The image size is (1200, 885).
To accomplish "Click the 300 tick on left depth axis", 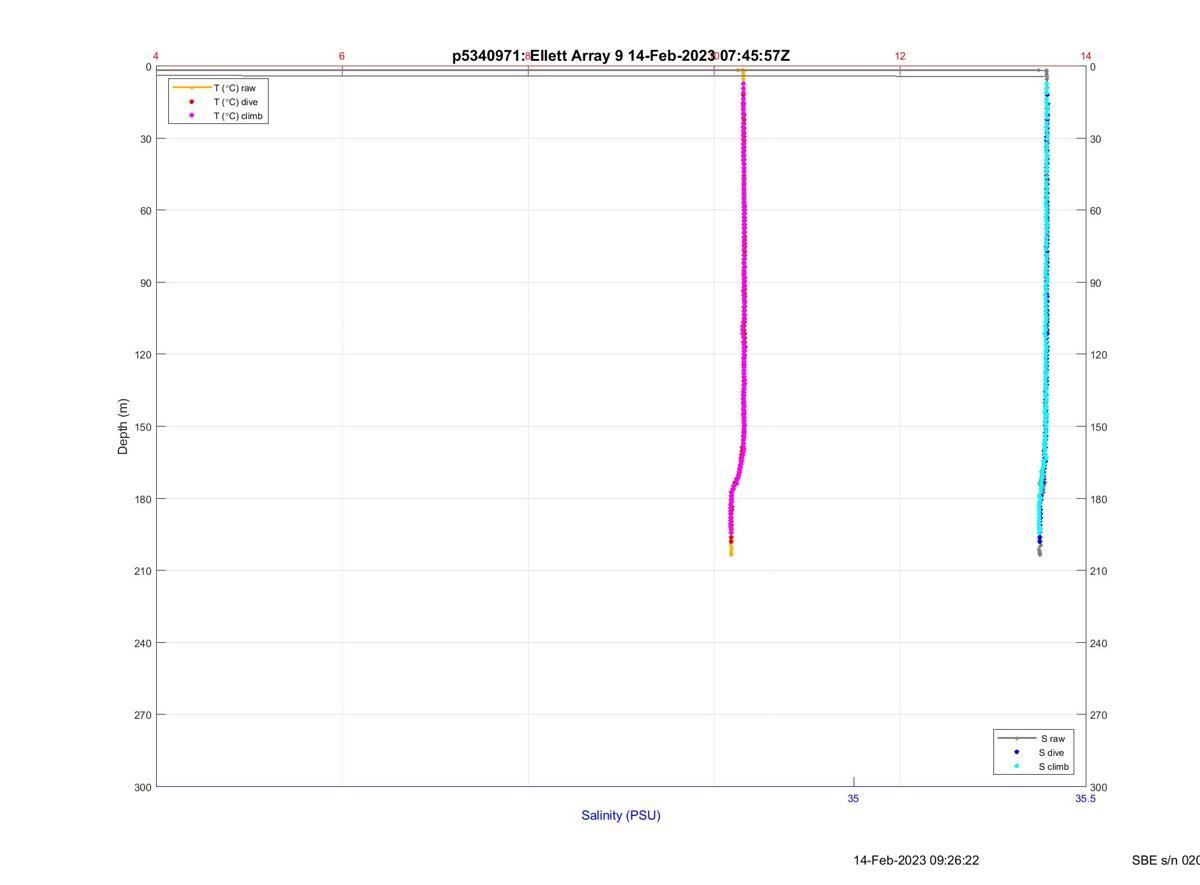I will [x=143, y=787].
